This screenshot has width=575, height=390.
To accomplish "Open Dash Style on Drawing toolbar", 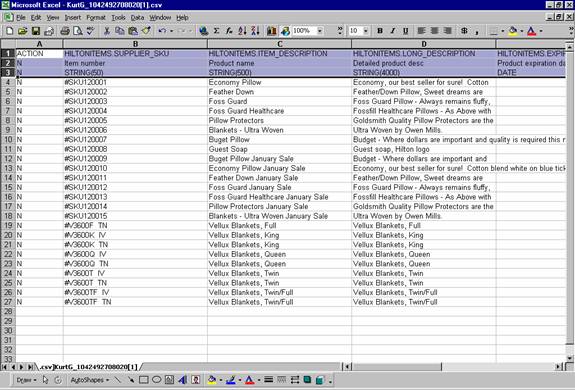I will pyautogui.click(x=282, y=380).
